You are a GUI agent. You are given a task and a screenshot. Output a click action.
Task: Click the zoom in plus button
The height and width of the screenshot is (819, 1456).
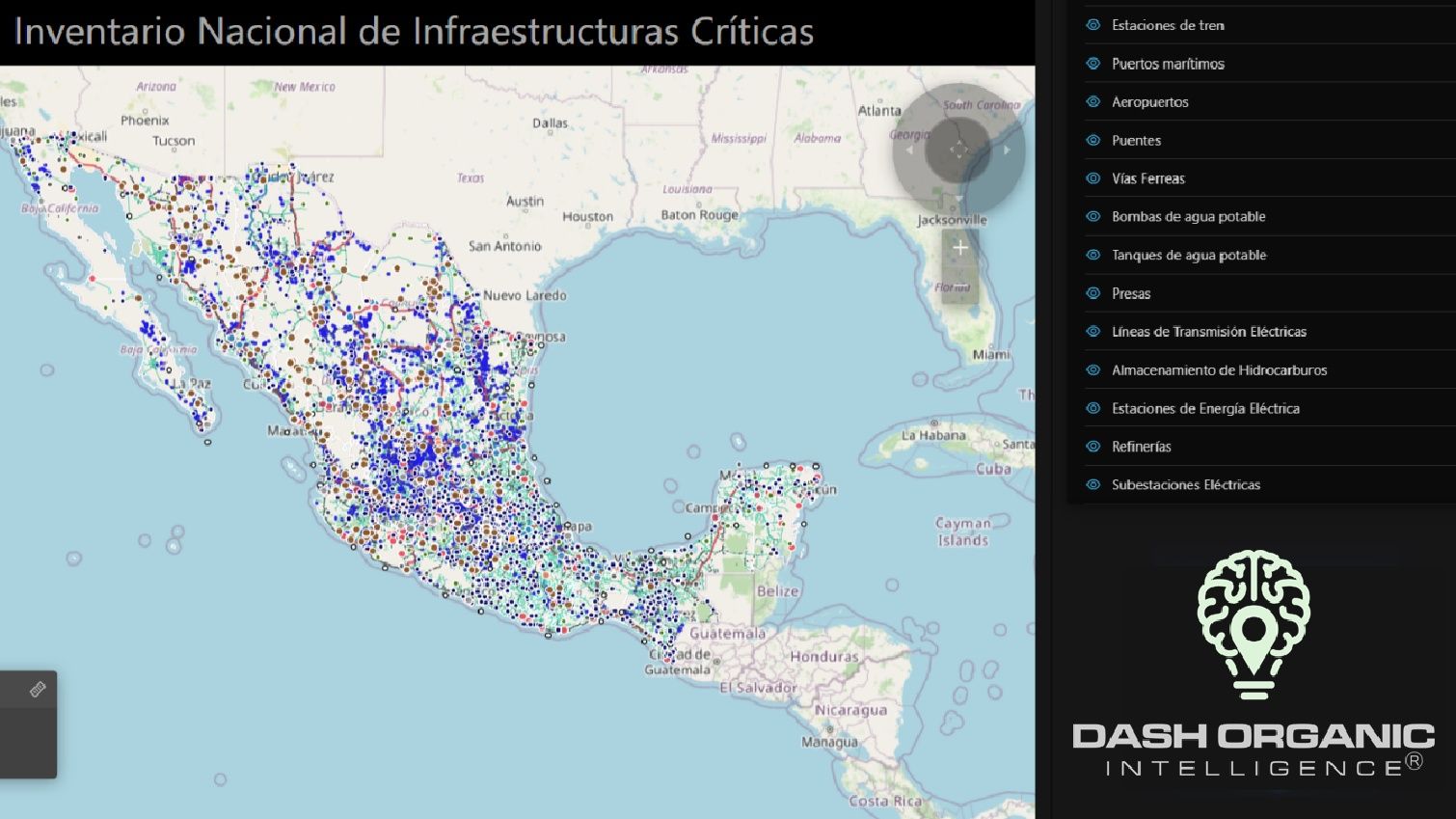(x=960, y=248)
